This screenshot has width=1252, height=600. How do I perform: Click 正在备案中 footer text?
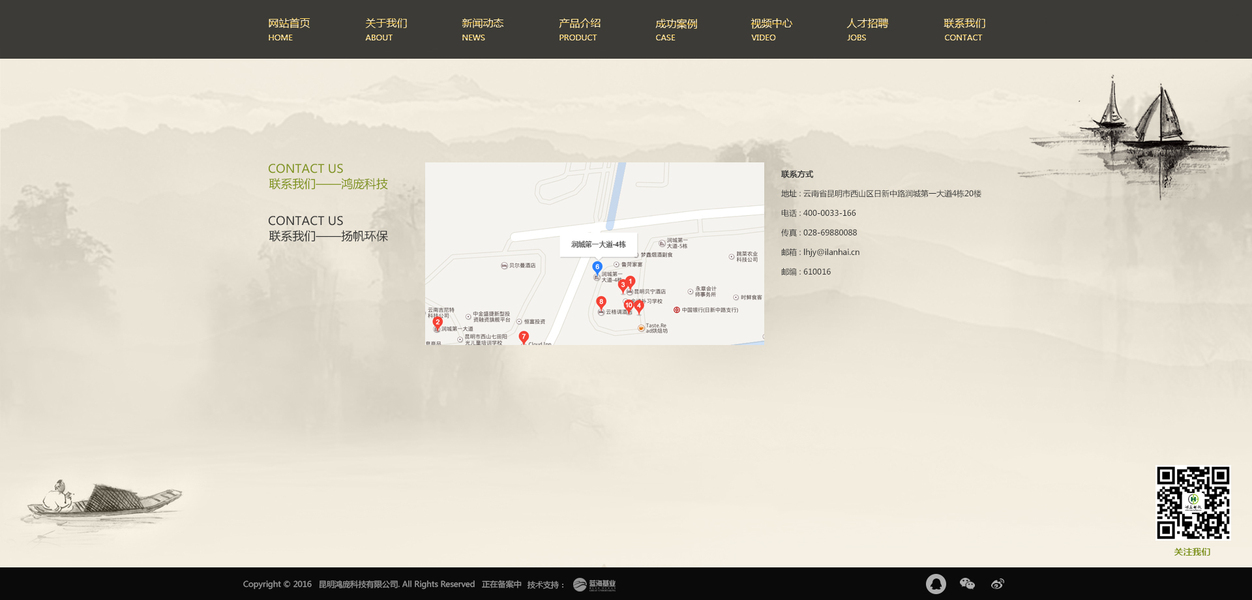(502, 584)
